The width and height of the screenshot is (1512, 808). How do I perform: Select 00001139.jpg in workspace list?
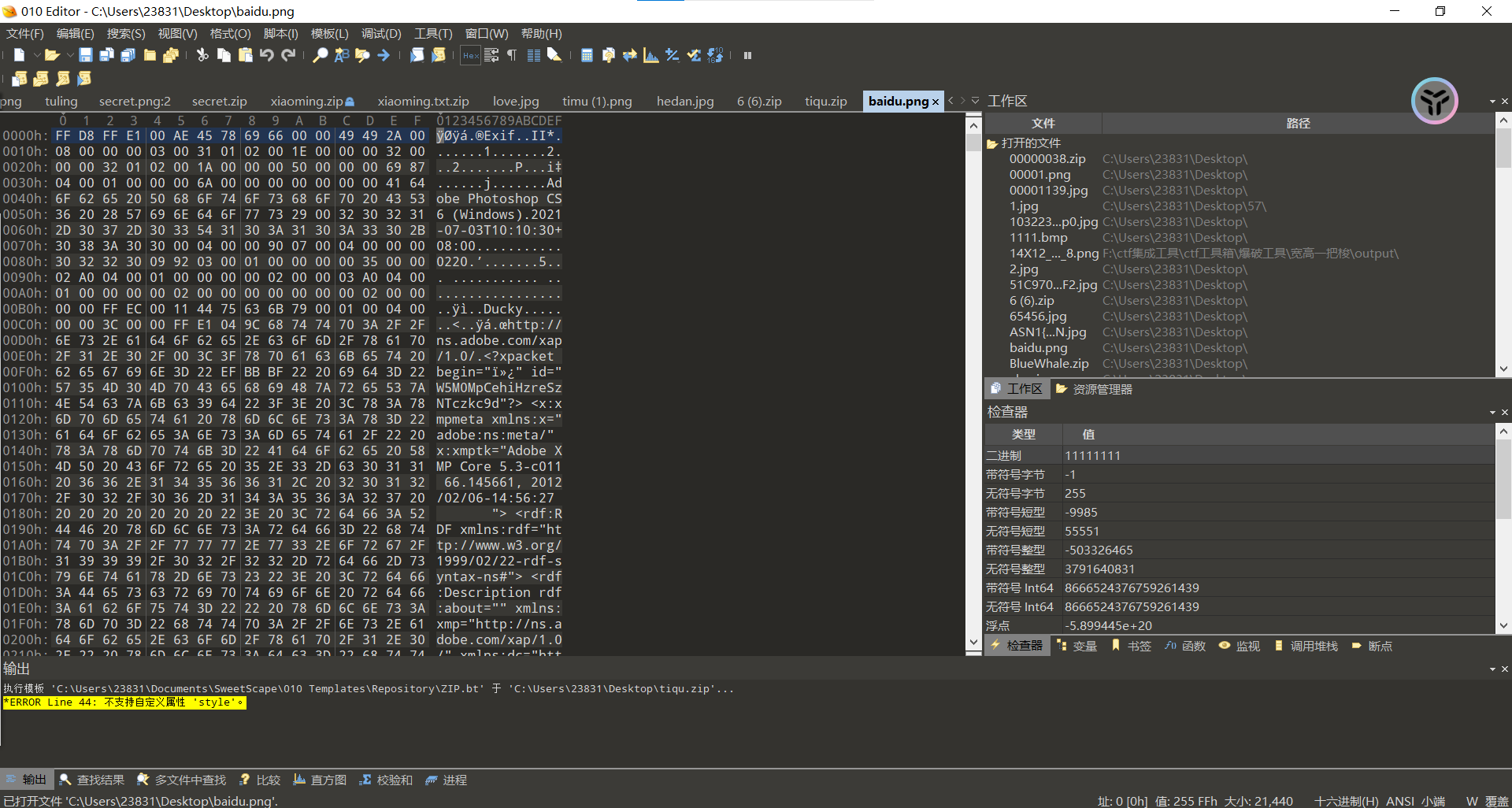coord(1049,191)
